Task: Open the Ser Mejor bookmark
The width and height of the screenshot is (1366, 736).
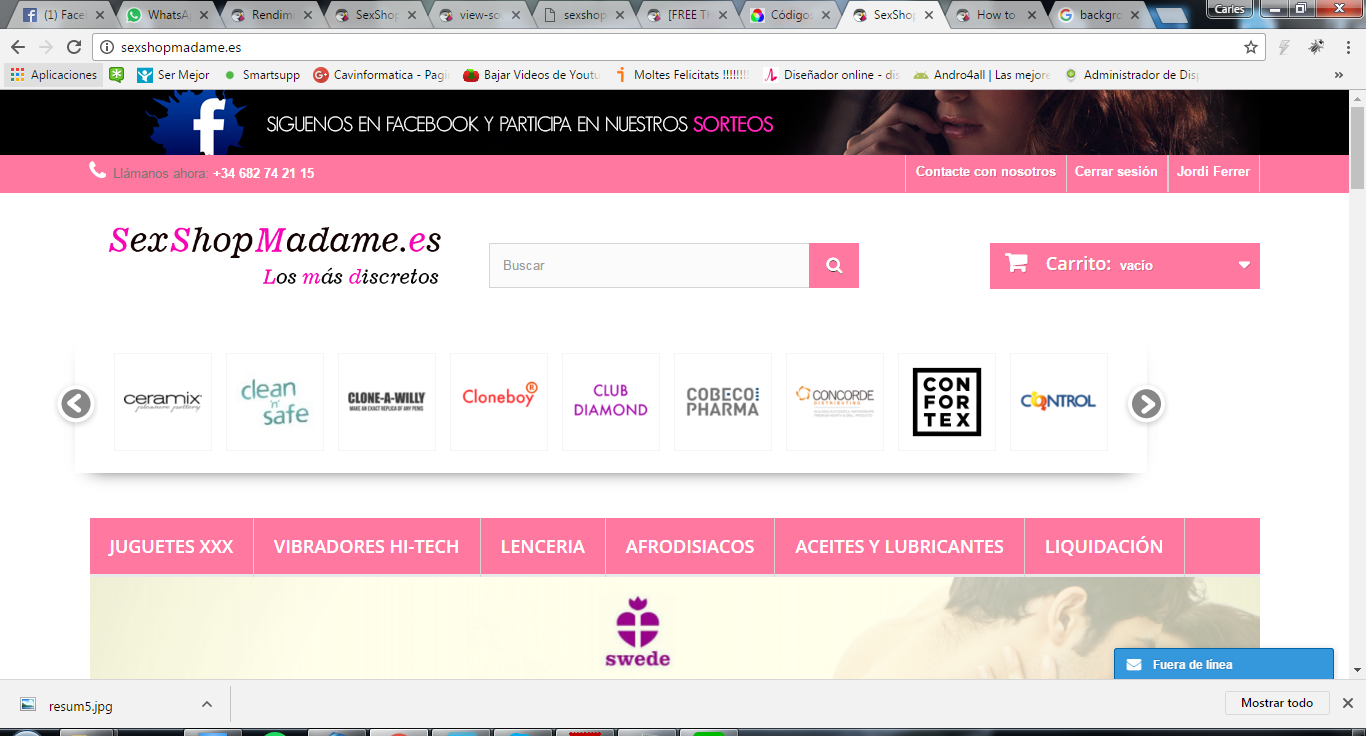Action: click(174, 75)
